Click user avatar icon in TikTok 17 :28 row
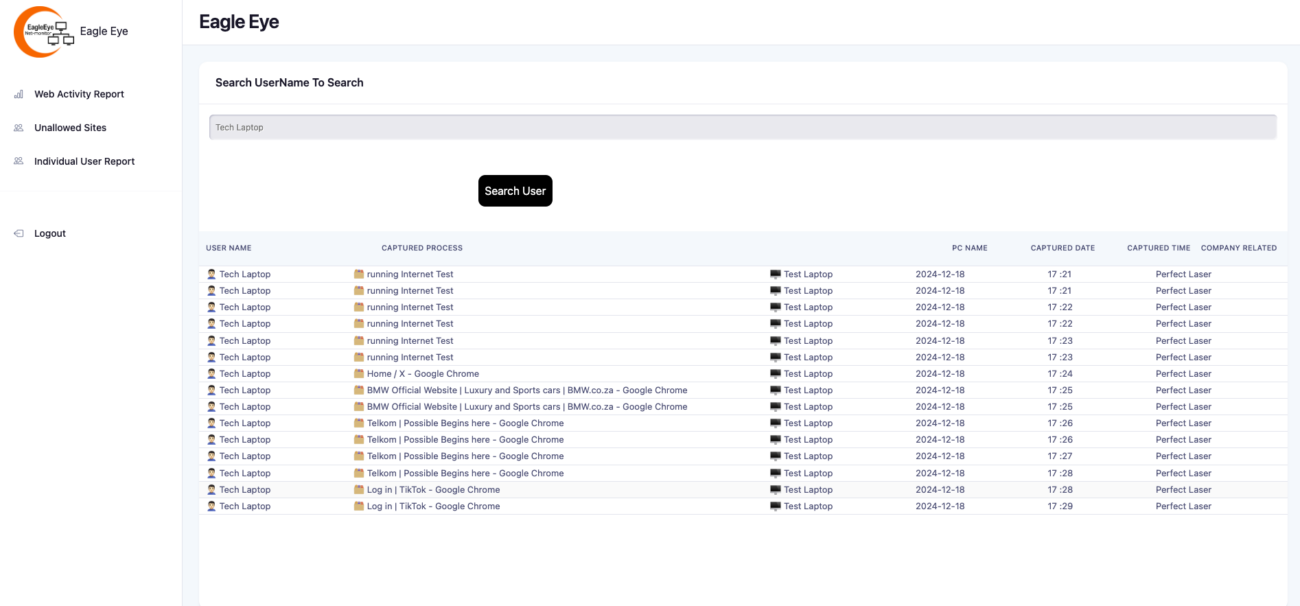The image size is (1300, 606). pos(211,490)
